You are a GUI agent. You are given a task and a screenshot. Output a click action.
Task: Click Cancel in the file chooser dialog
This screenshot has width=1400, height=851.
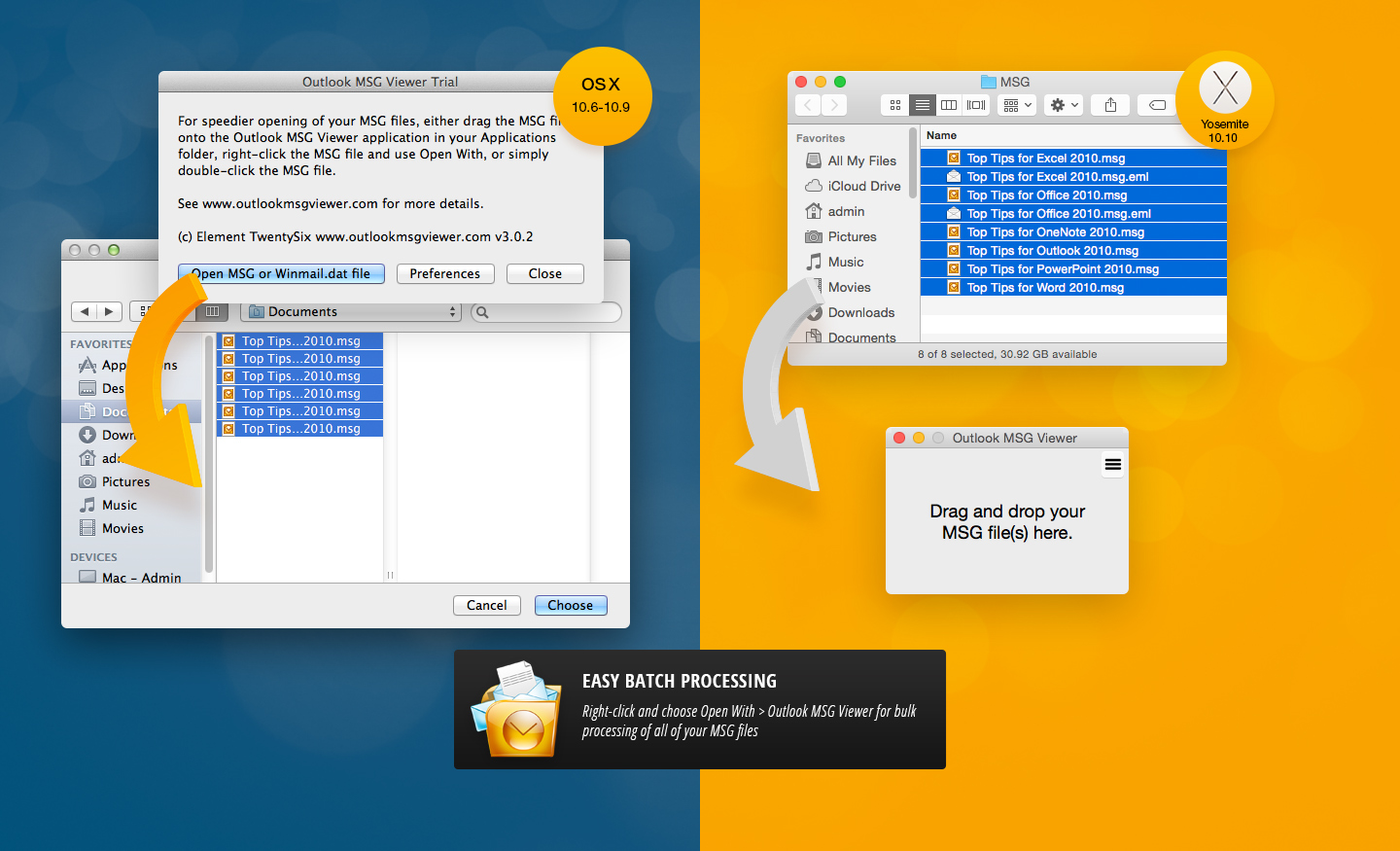tap(487, 606)
